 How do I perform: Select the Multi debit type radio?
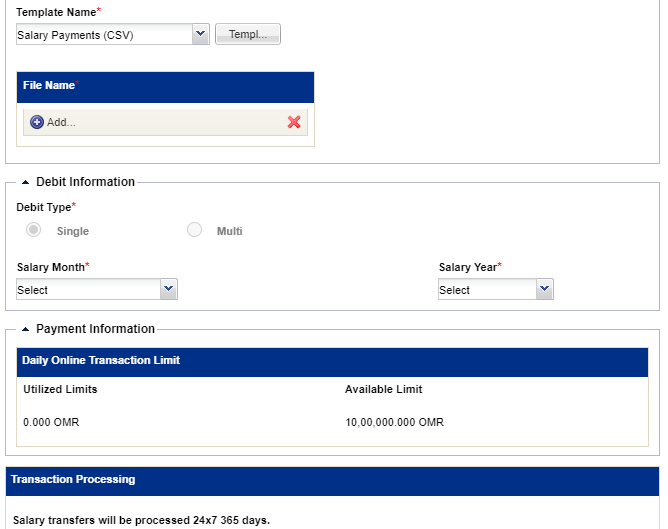[194, 230]
